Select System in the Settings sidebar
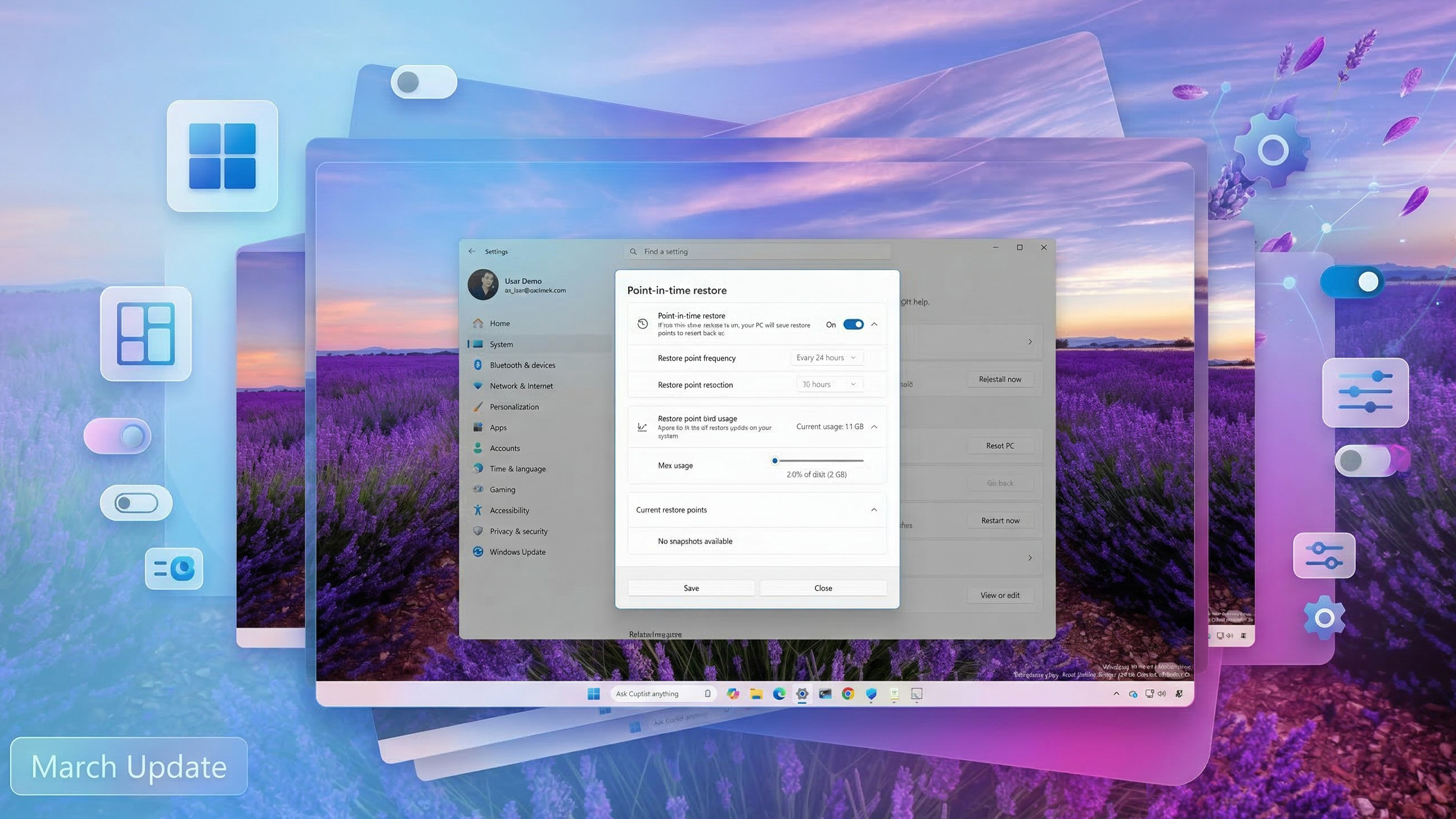1456x819 pixels. tap(500, 344)
